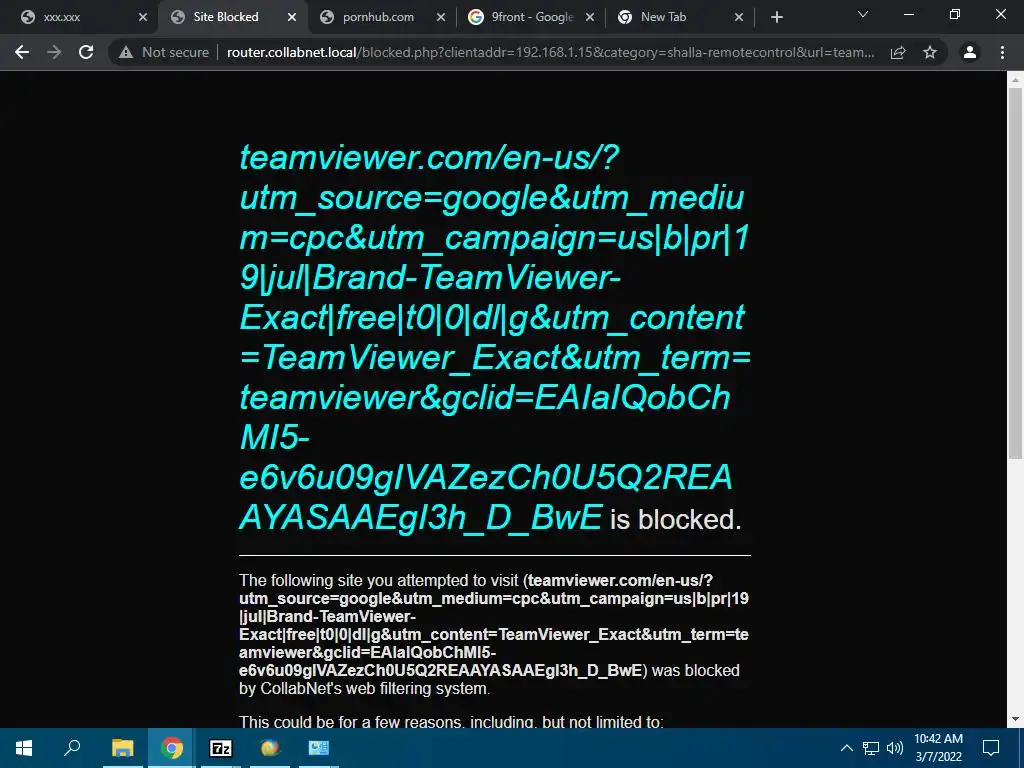Open the rightmost pinned taskbar app
Image resolution: width=1024 pixels, height=768 pixels.
point(319,748)
